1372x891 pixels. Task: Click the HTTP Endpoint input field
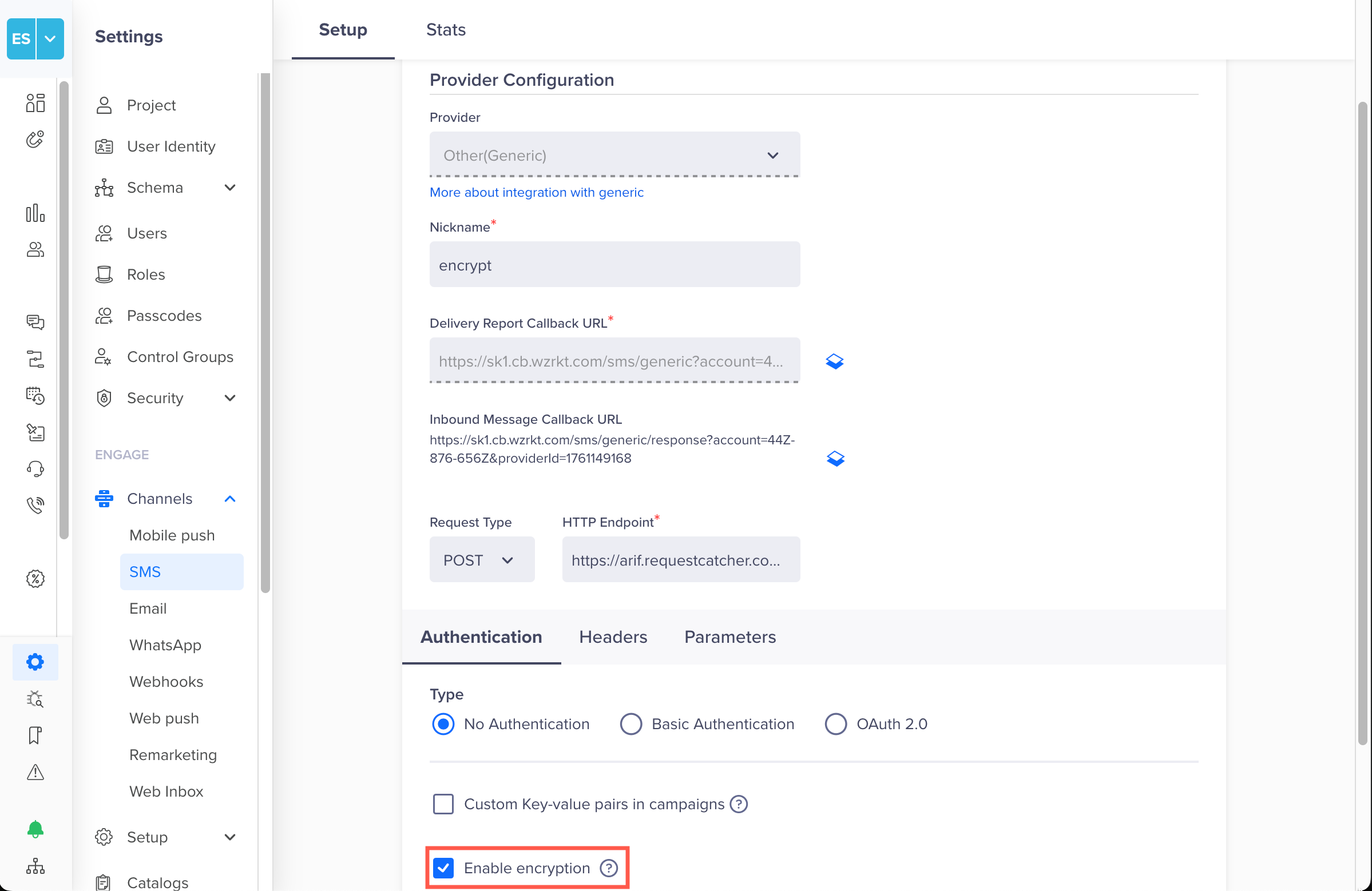pos(680,560)
